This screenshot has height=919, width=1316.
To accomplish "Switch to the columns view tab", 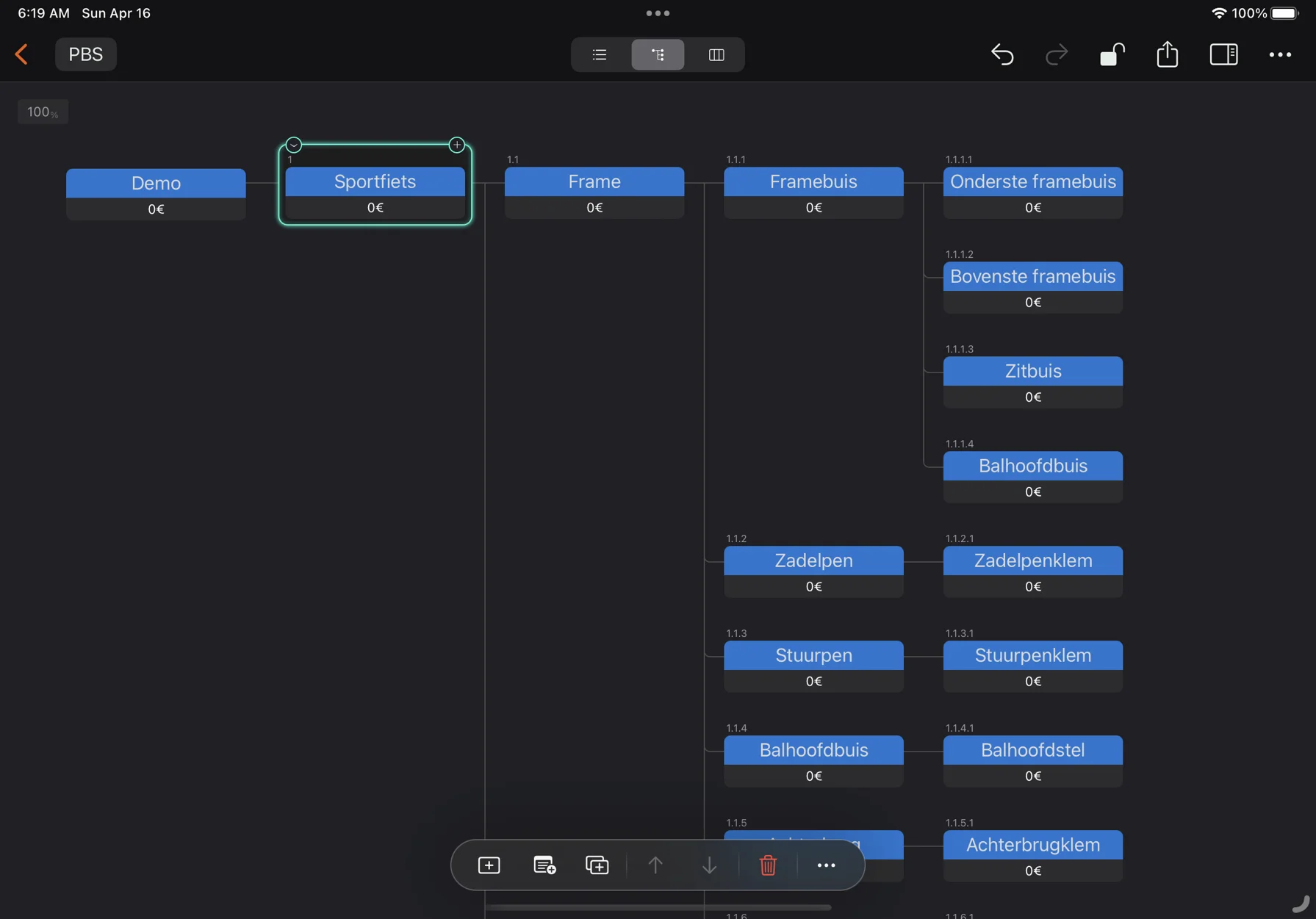I will [716, 54].
